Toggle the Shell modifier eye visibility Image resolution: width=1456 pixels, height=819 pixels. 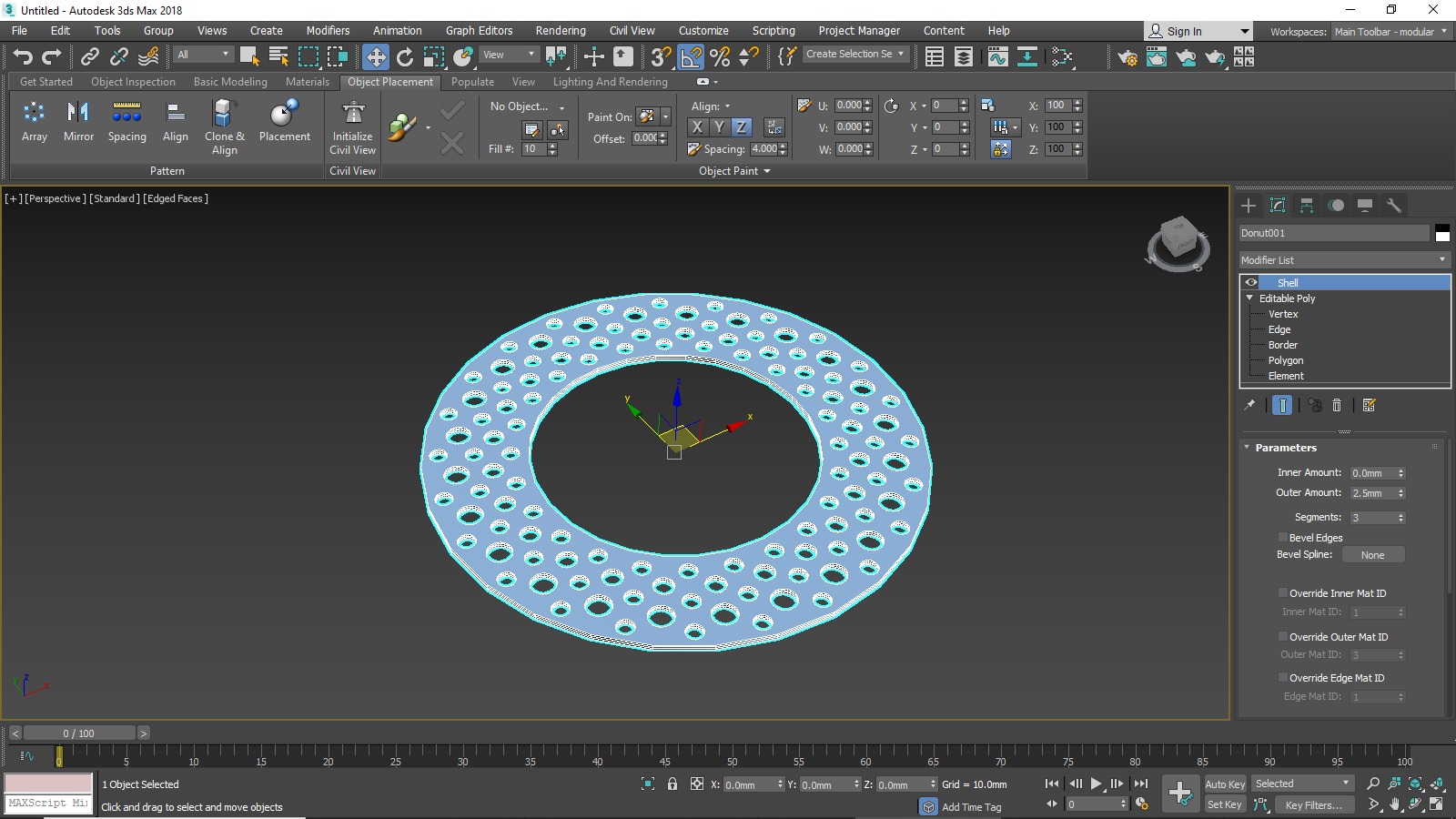(x=1251, y=283)
